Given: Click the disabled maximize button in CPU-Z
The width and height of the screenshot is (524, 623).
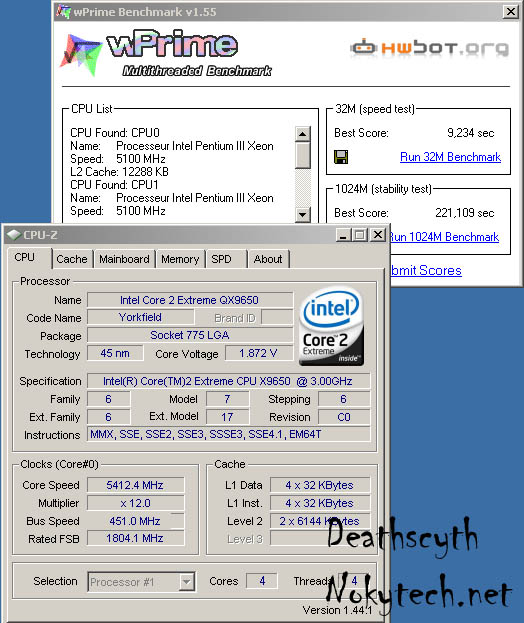Looking at the screenshot, I should (x=360, y=235).
